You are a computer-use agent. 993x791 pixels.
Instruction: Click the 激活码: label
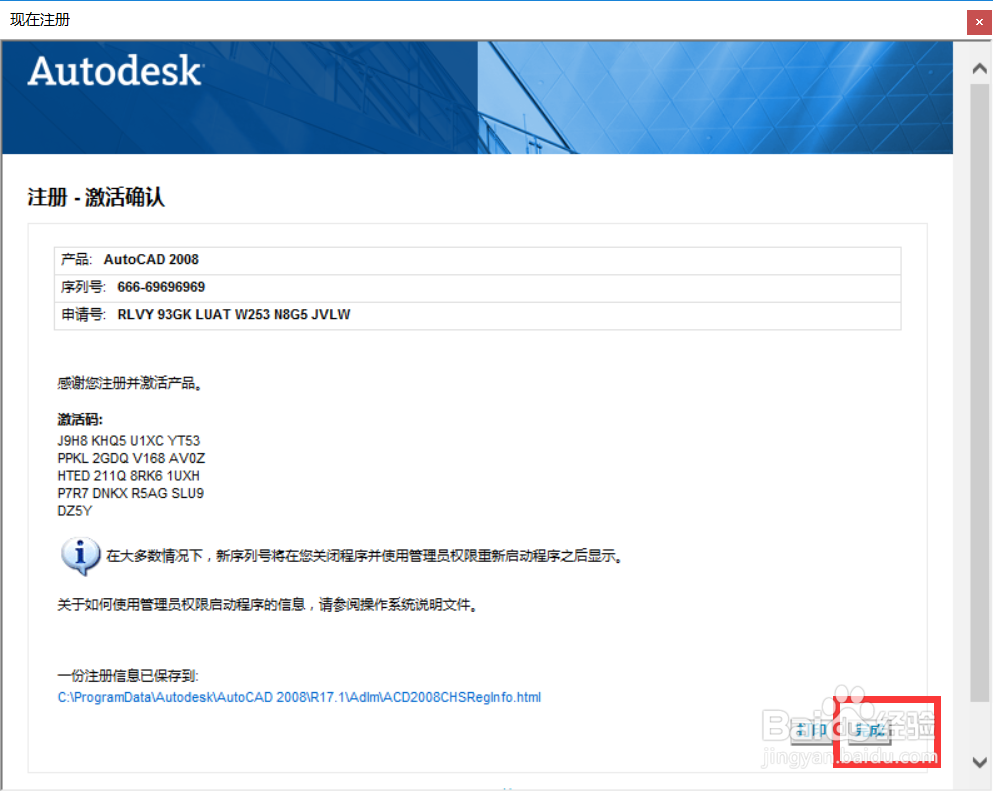tap(80, 419)
